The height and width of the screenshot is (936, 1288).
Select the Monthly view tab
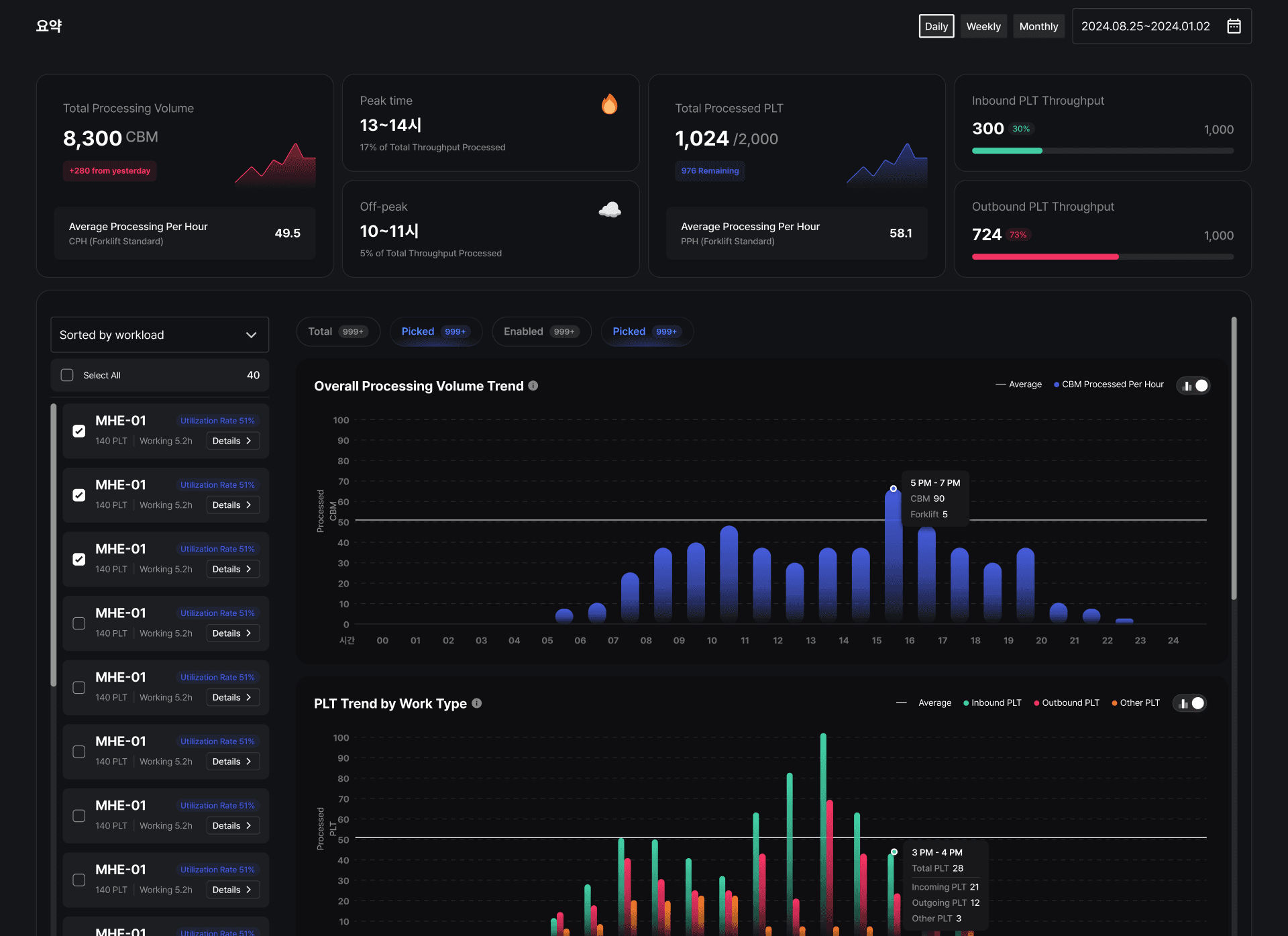pyautogui.click(x=1038, y=26)
